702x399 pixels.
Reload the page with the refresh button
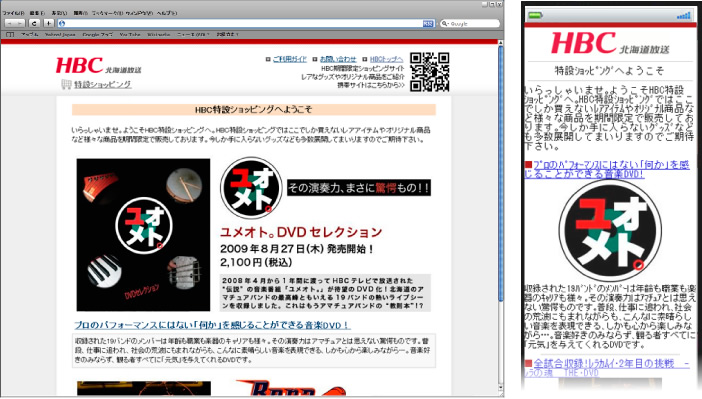[x=34, y=23]
